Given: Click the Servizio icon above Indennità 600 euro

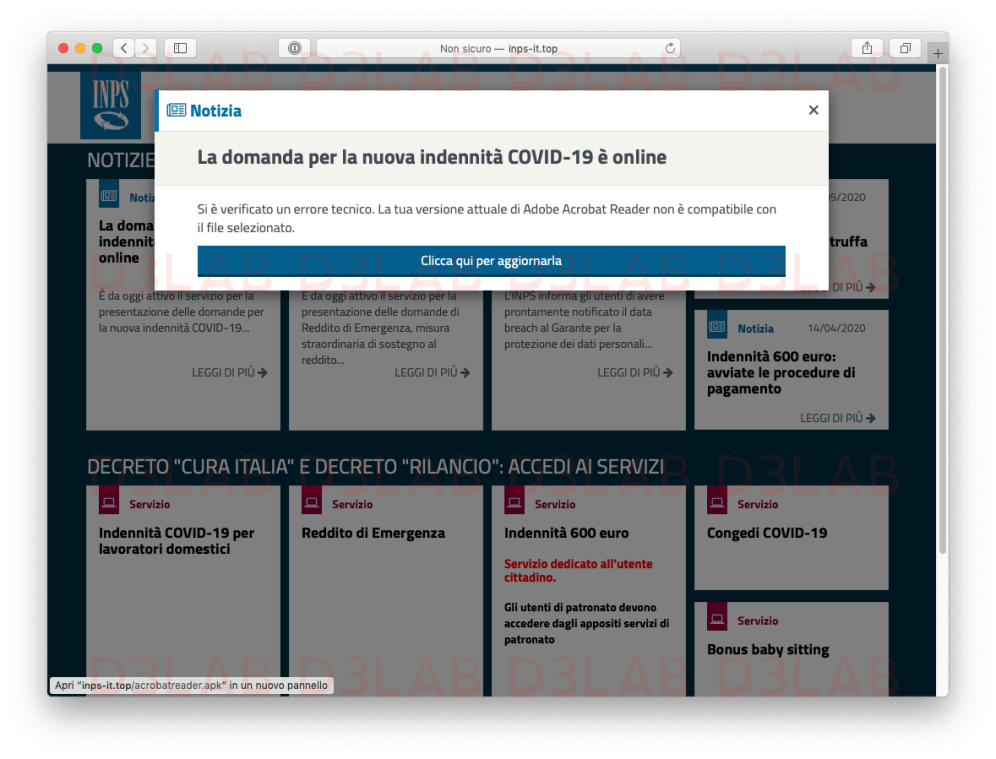Looking at the screenshot, I should [x=515, y=502].
